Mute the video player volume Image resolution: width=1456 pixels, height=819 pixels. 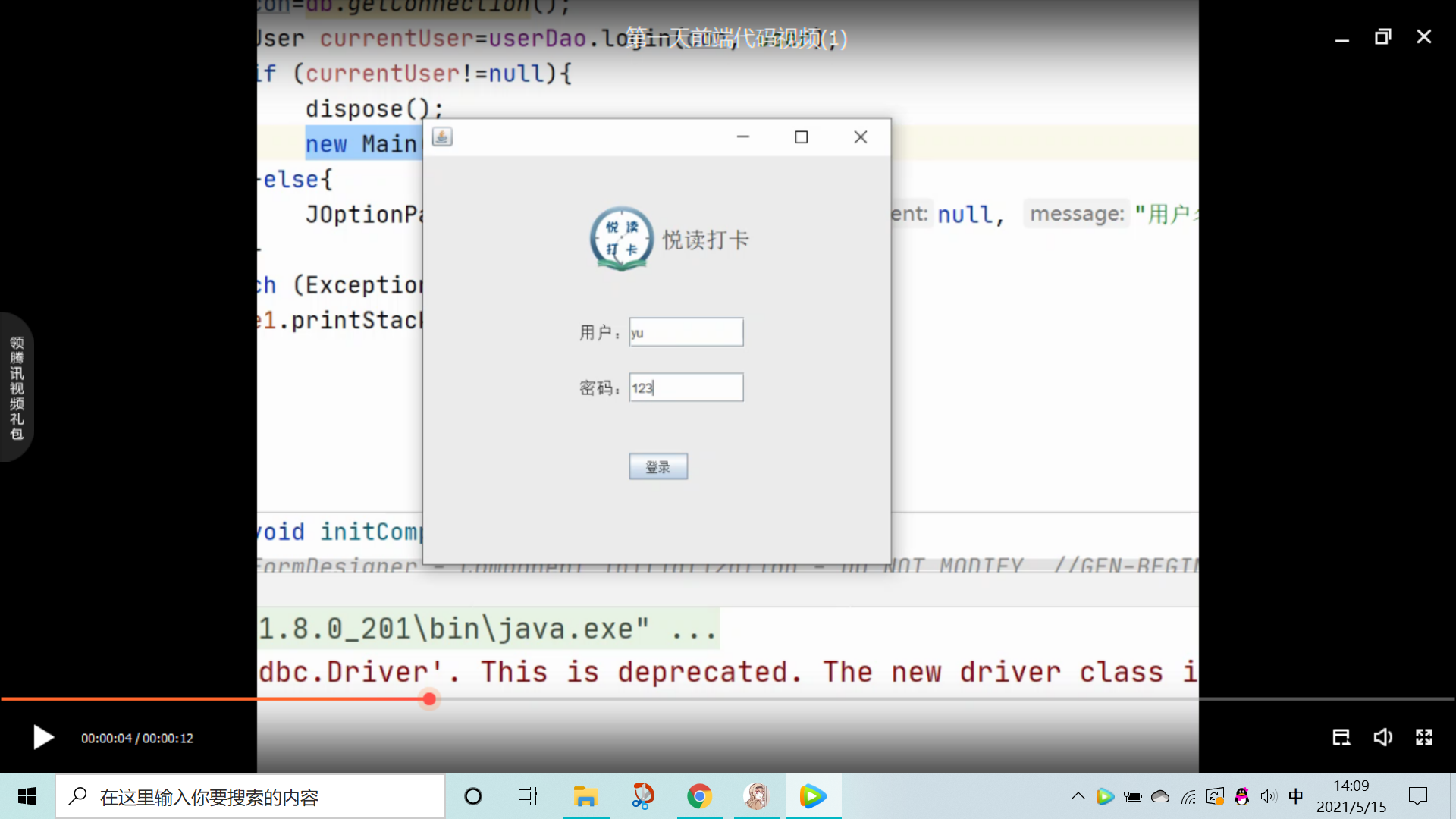point(1382,737)
